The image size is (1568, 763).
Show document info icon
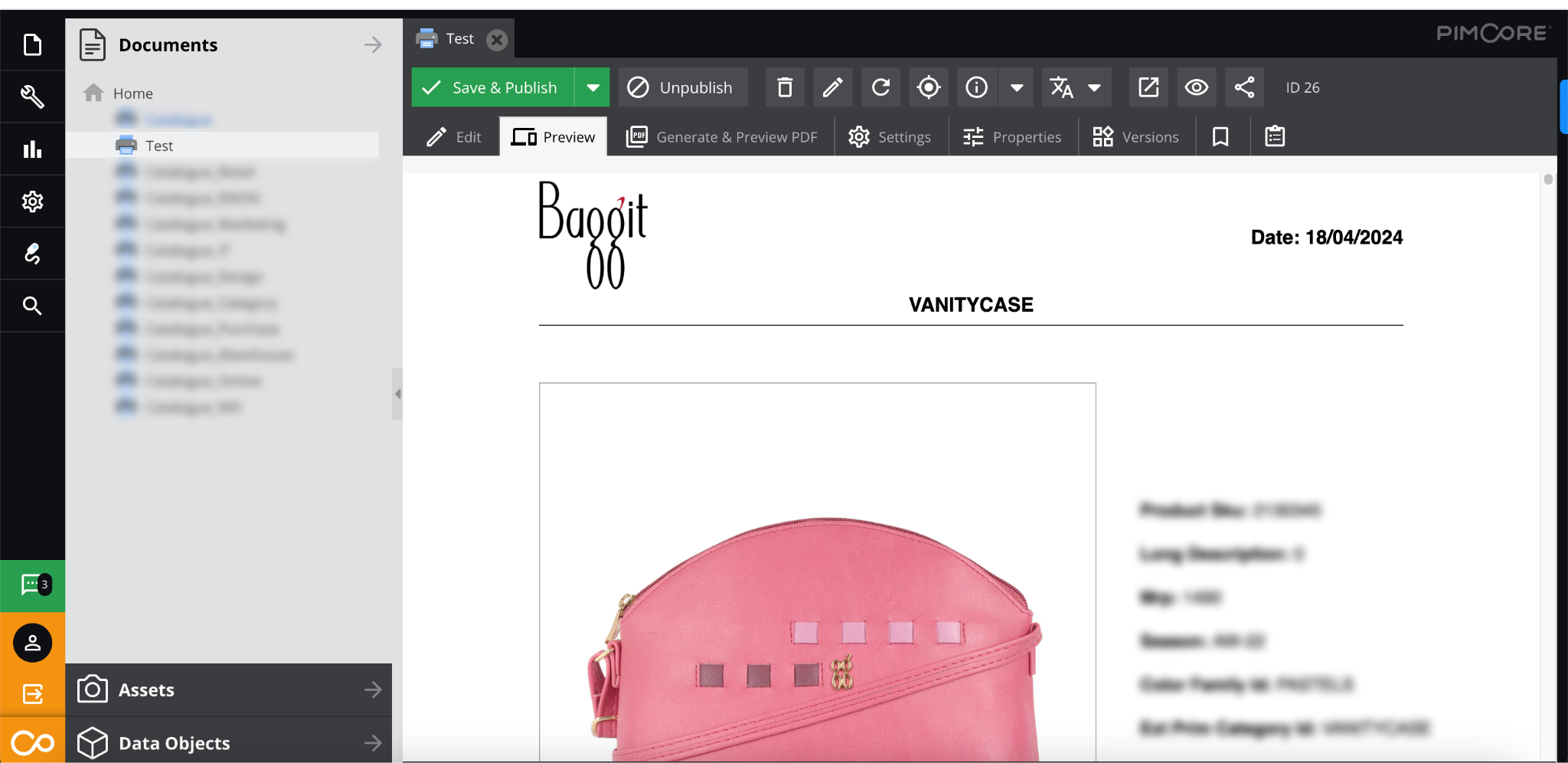977,87
